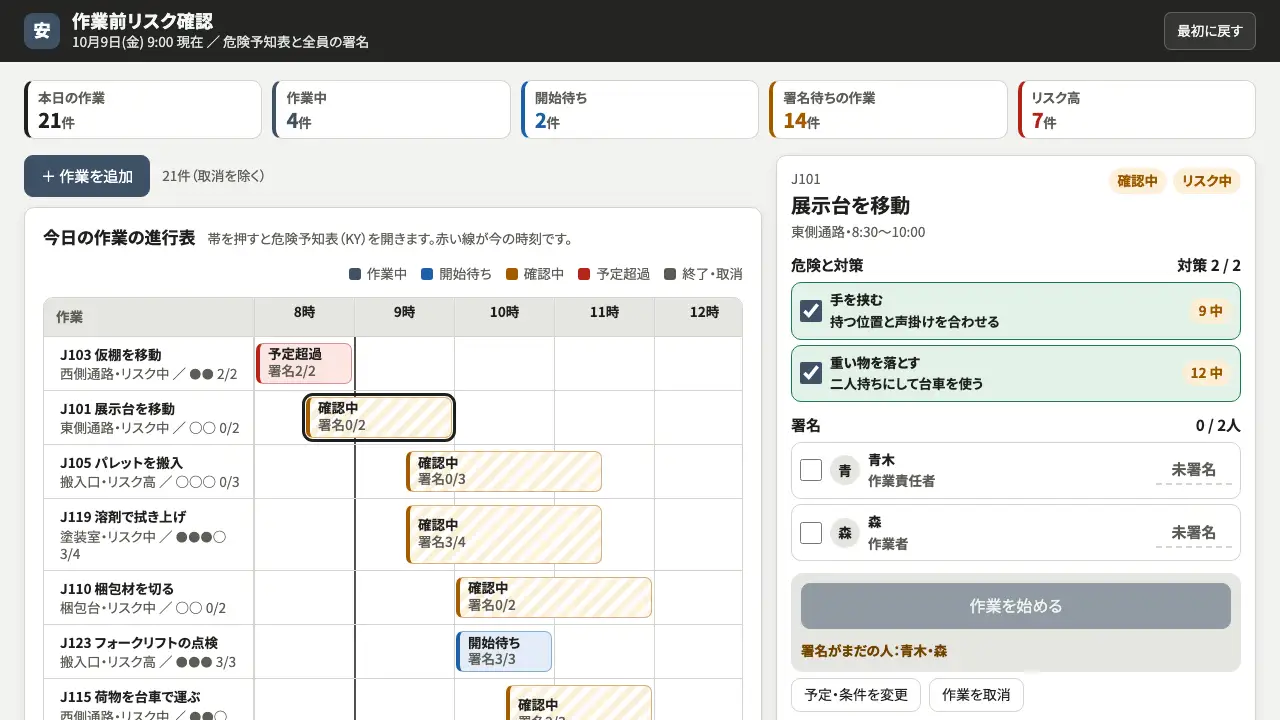The height and width of the screenshot is (720, 1280).
Task: Click the 最初に戻す button
Action: click(x=1209, y=31)
